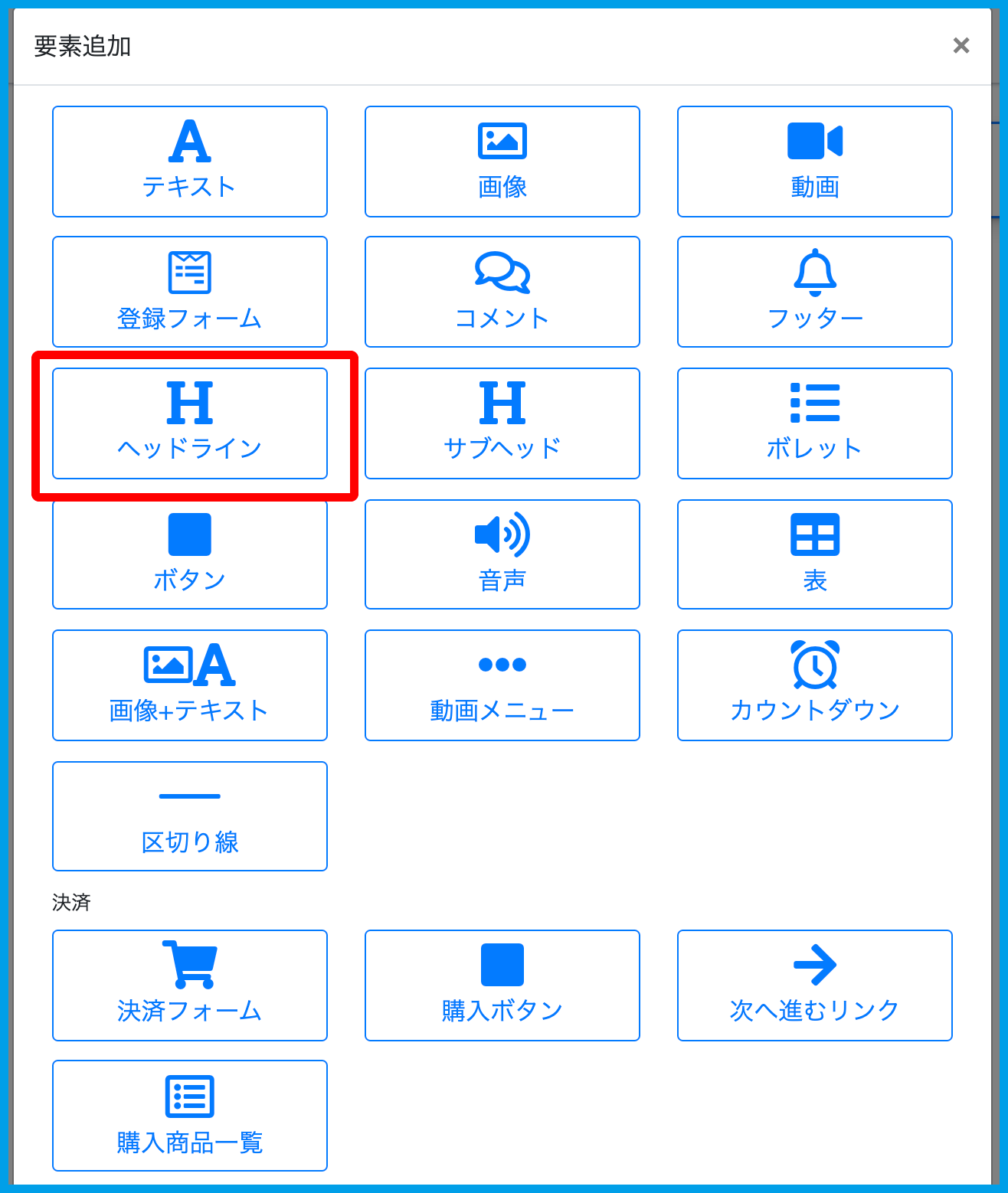Add a ボタン button element

tap(189, 554)
